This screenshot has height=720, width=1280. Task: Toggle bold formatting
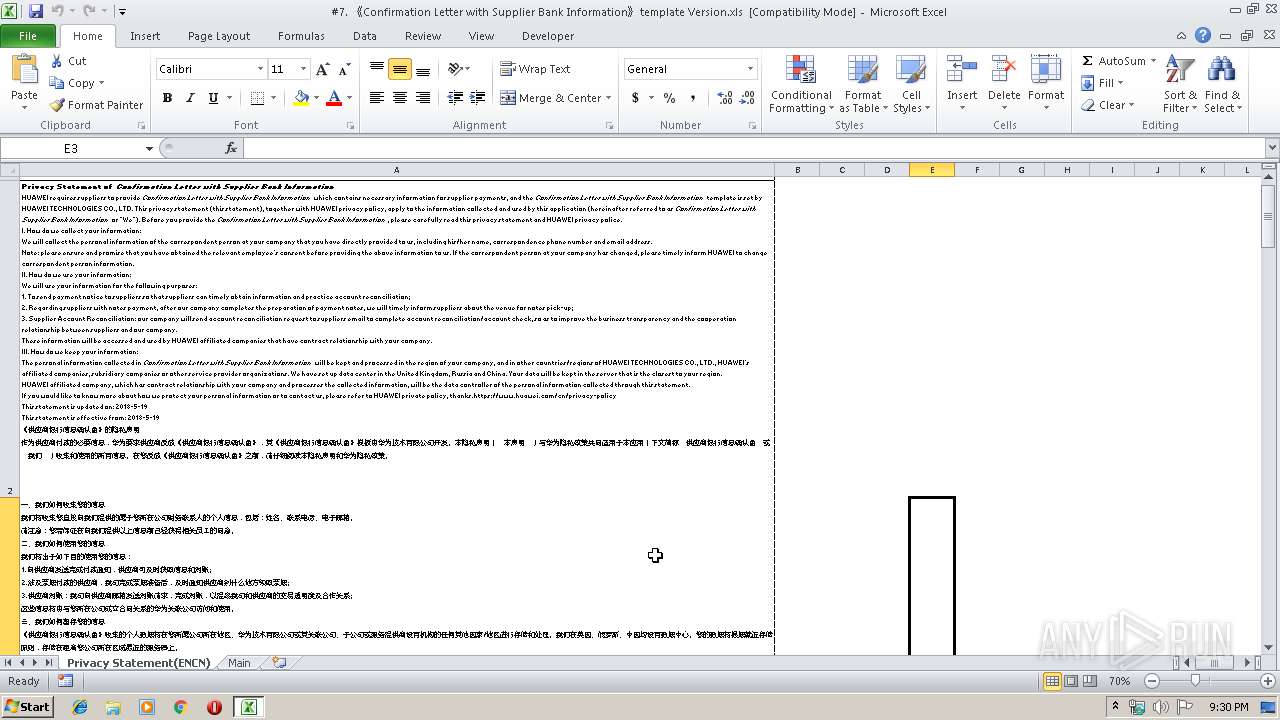point(167,98)
